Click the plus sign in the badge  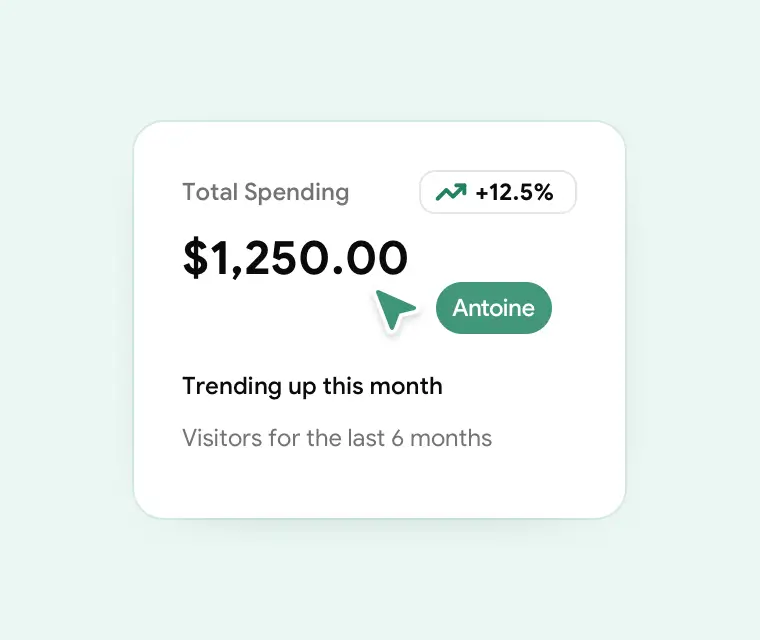click(x=482, y=193)
